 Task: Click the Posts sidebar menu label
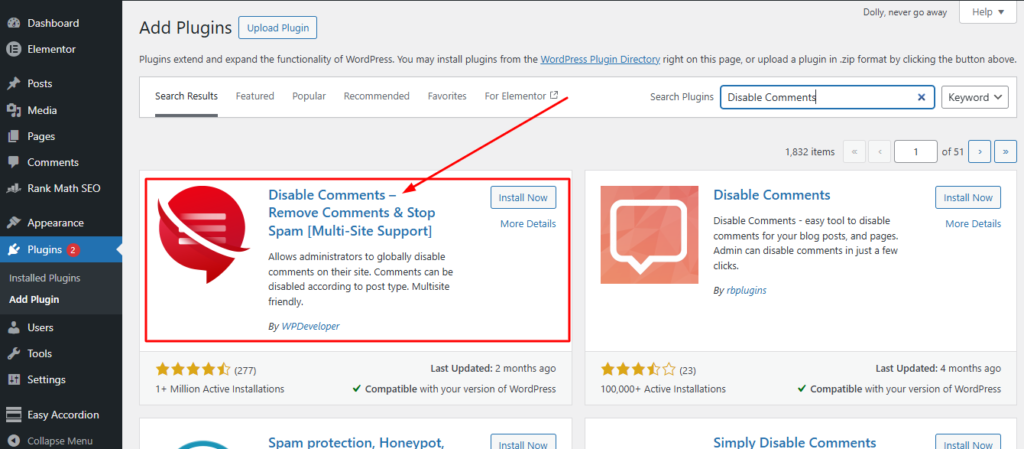40,84
